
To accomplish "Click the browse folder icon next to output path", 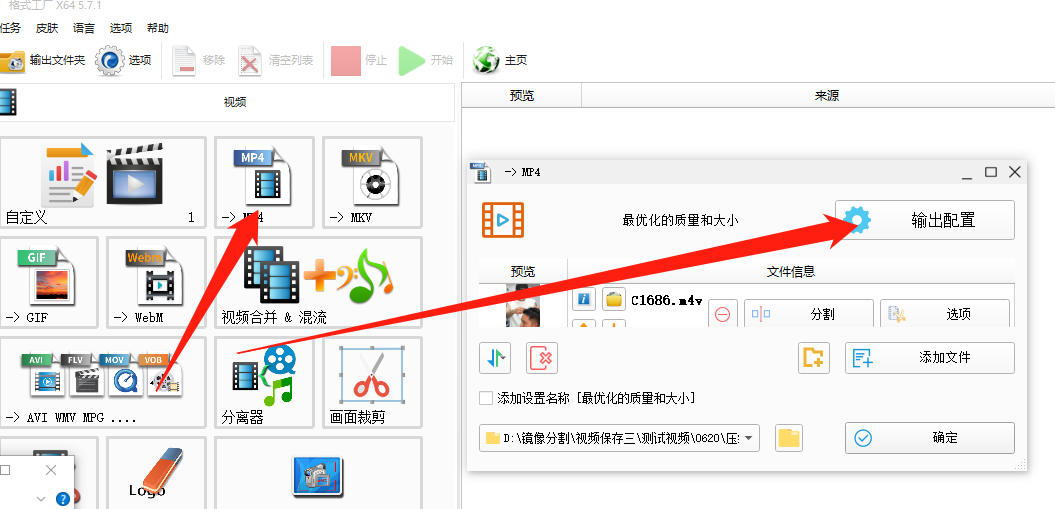I will click(789, 438).
